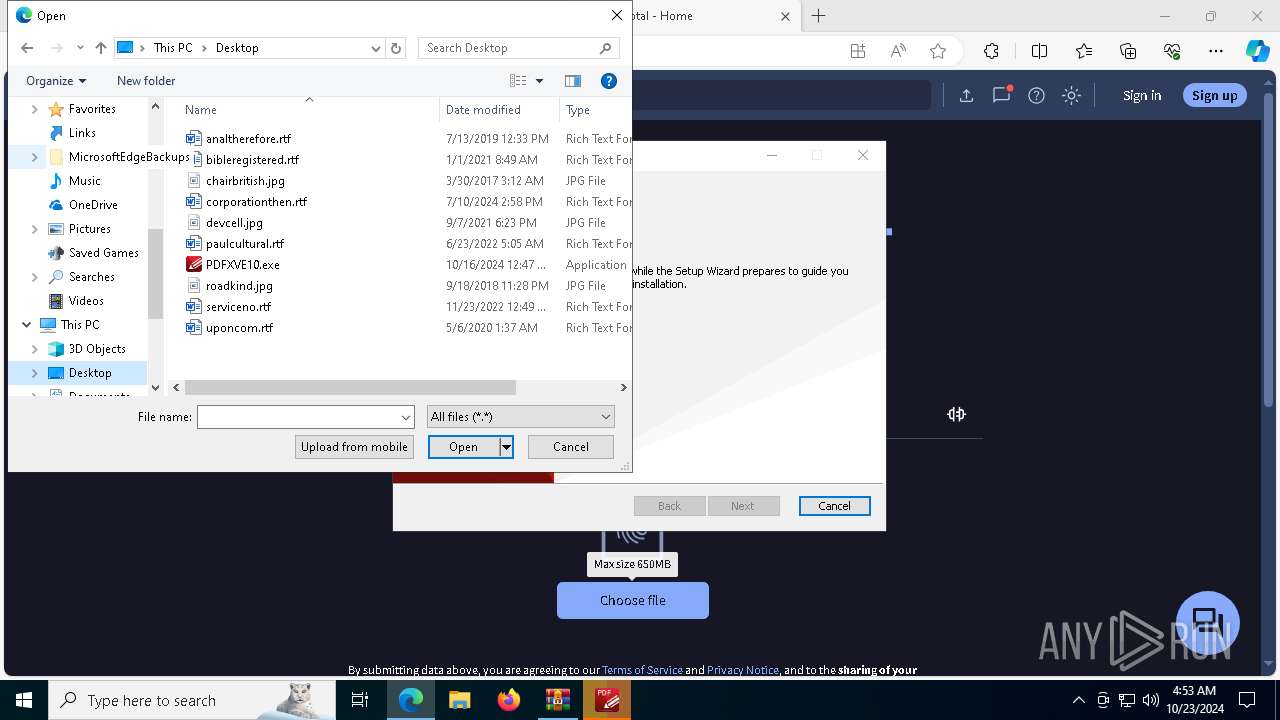This screenshot has width=1280, height=720.
Task: Select corporationthen.rtf file
Action: pos(256,202)
